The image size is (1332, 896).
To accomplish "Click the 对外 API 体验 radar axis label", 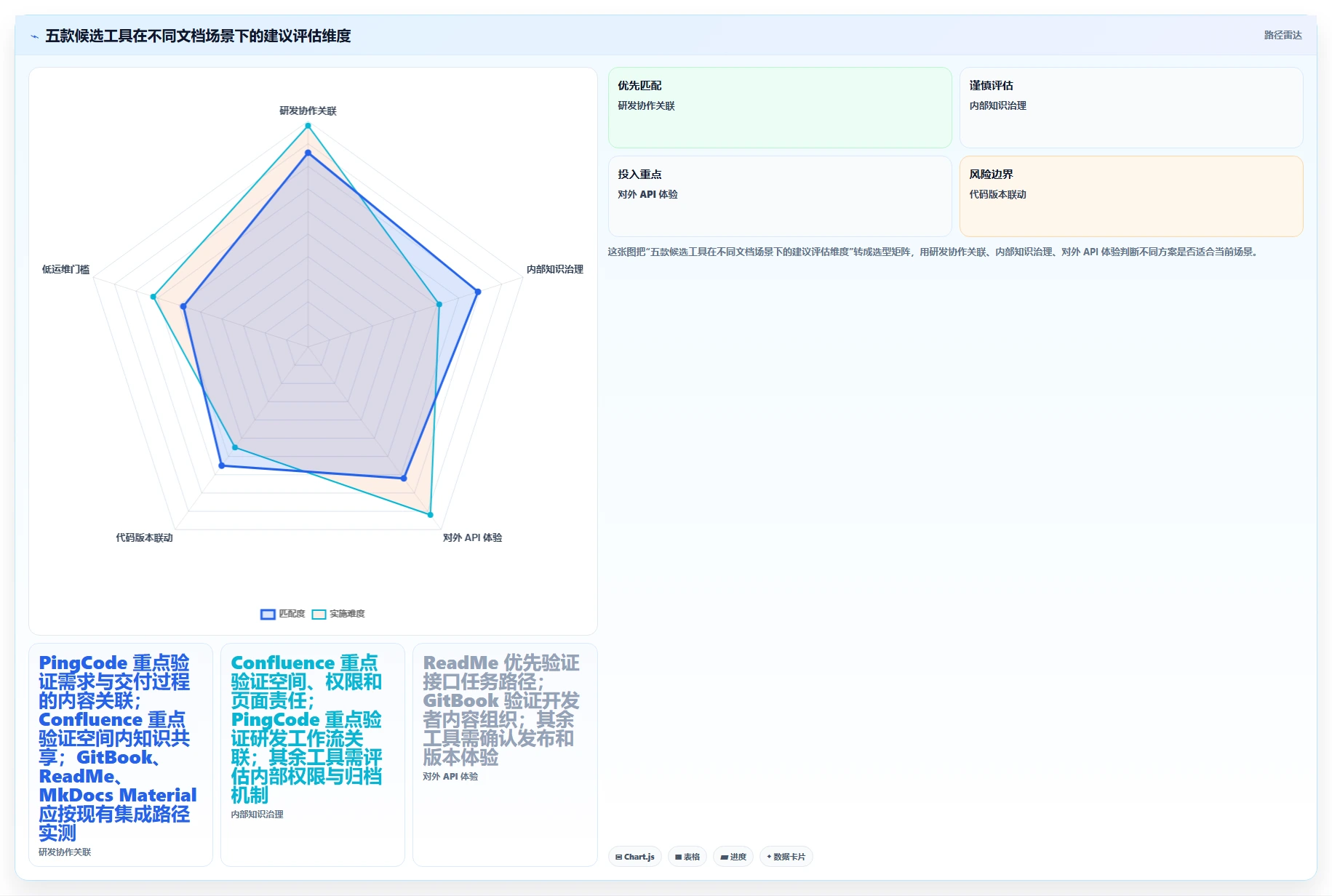I will click(x=472, y=537).
